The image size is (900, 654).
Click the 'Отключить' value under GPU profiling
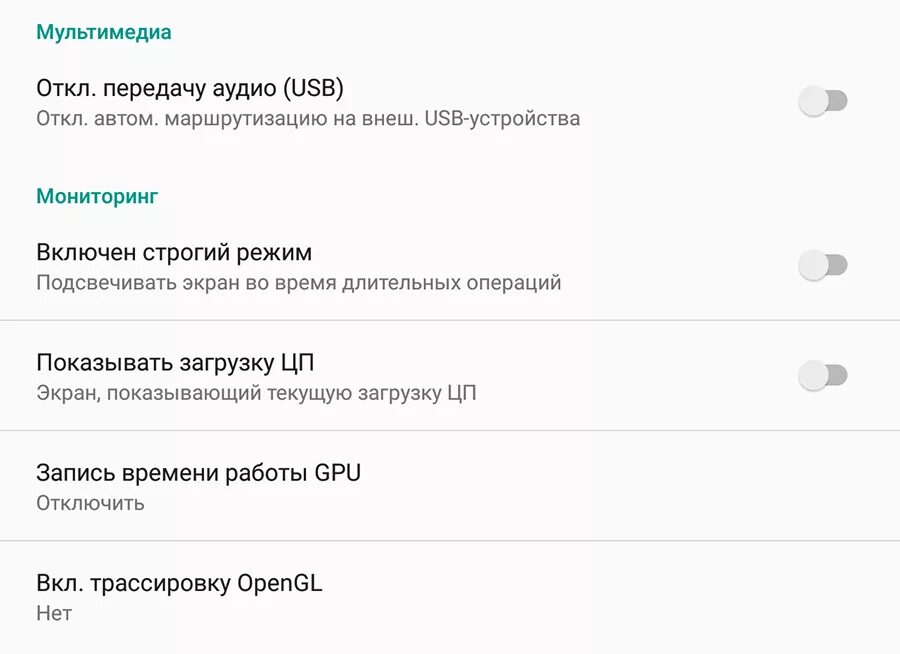tap(90, 503)
